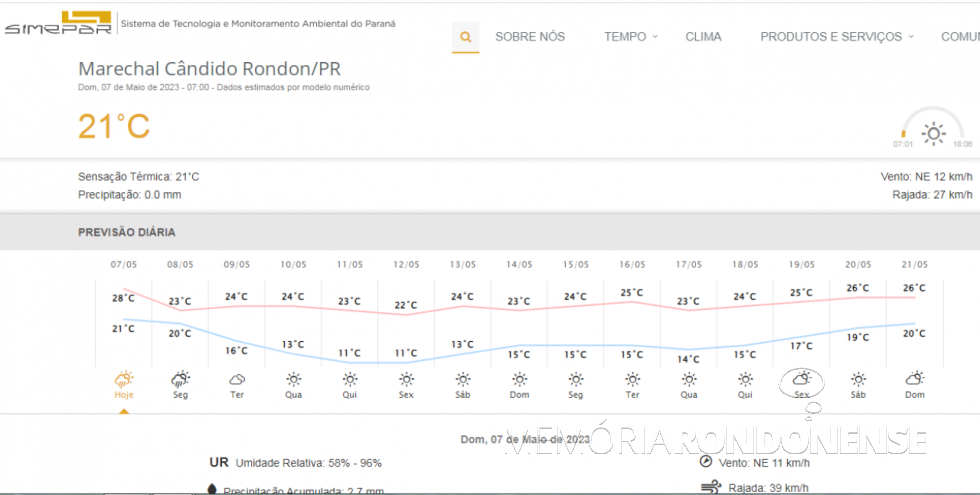
Task: Open PRODUTOS E SERVIÇOS menu
Action: [x=831, y=37]
